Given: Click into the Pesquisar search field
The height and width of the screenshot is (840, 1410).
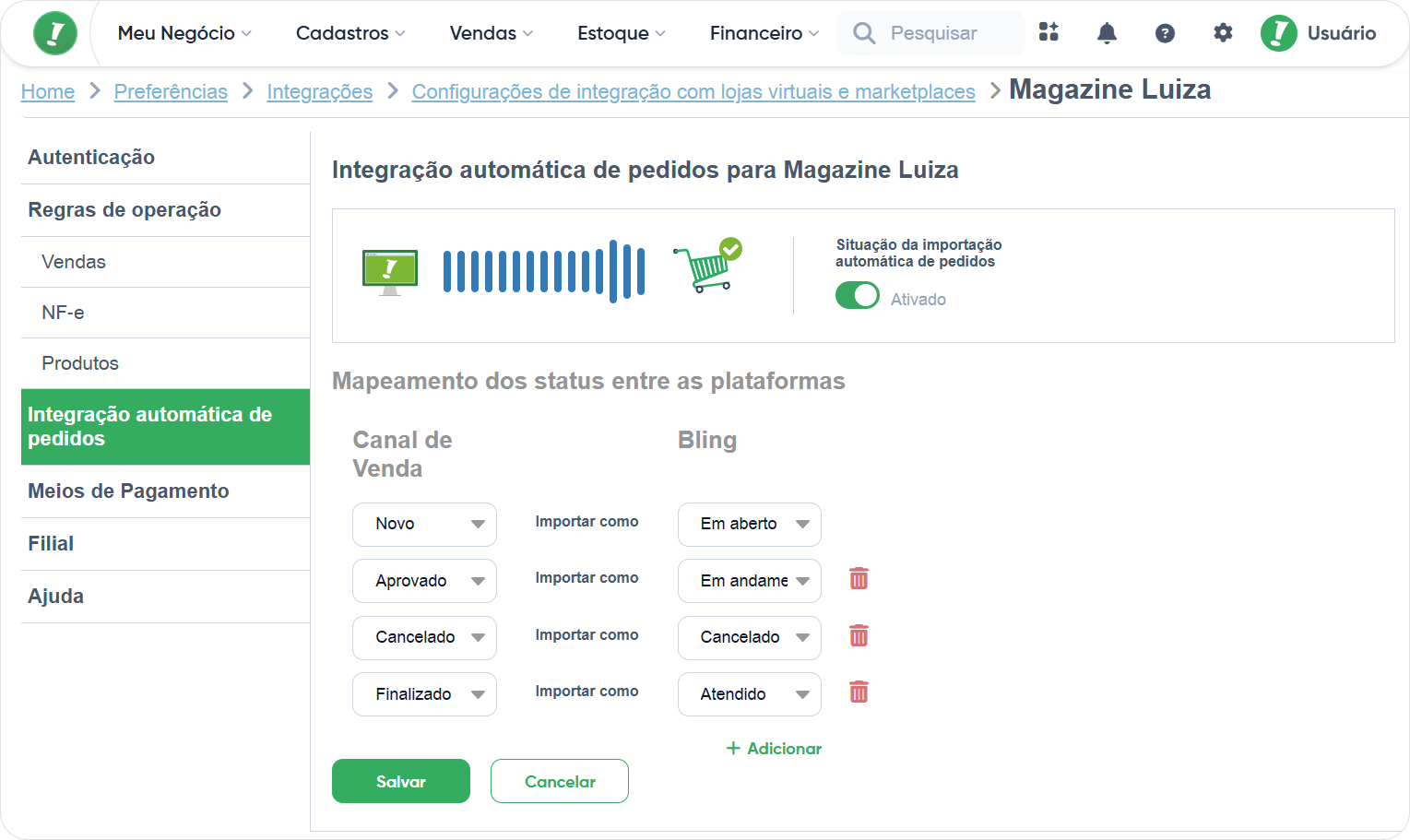Looking at the screenshot, I should (931, 33).
